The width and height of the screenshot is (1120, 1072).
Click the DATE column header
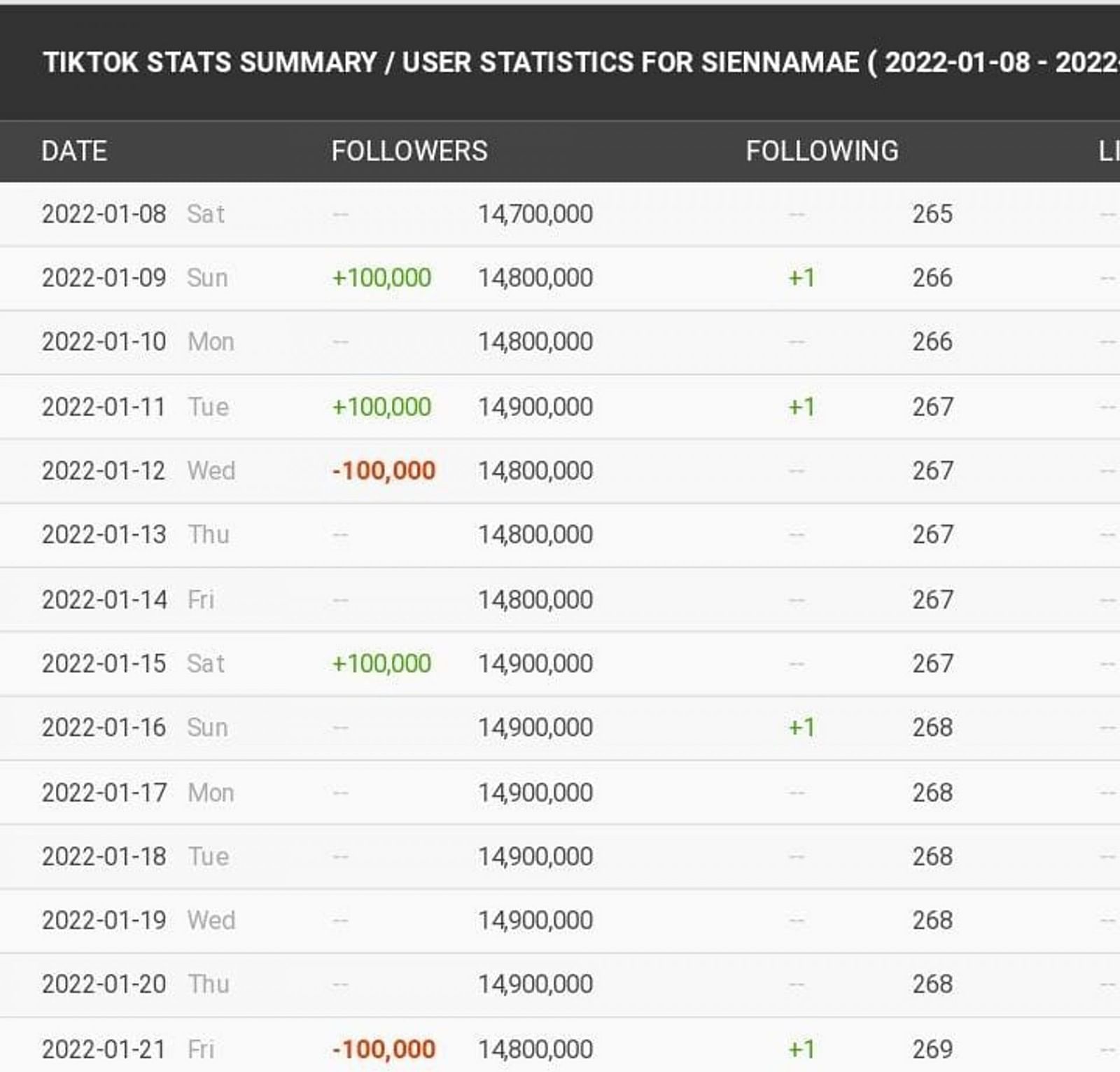coord(74,151)
